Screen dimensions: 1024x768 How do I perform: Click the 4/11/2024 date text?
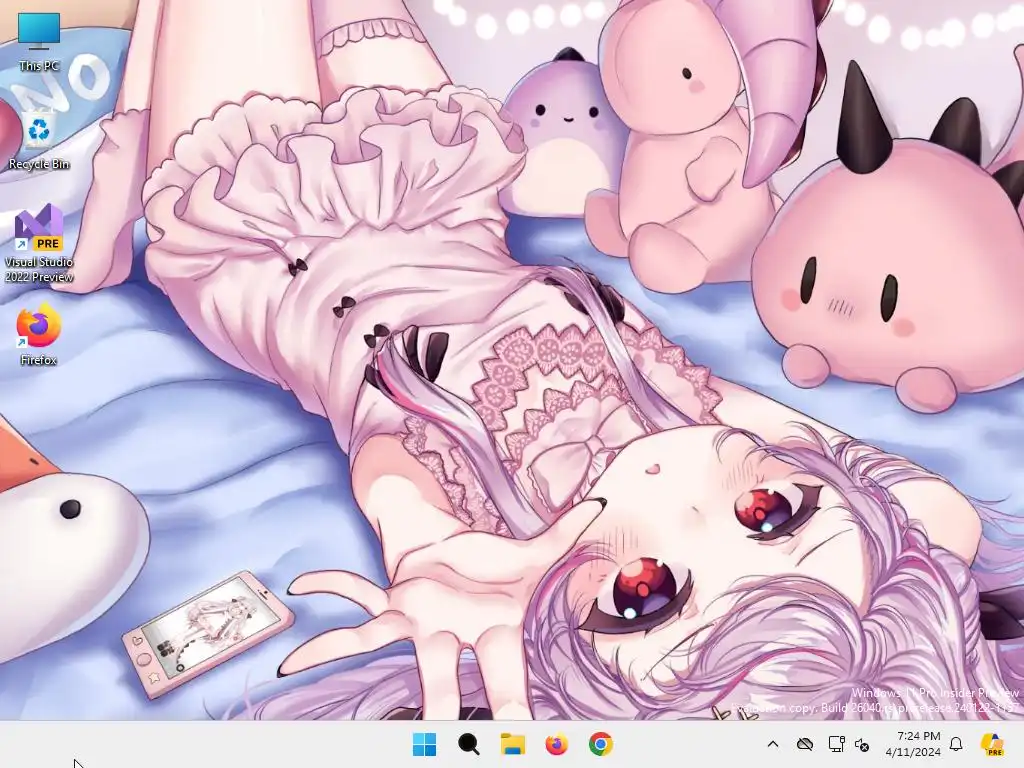coord(913,752)
